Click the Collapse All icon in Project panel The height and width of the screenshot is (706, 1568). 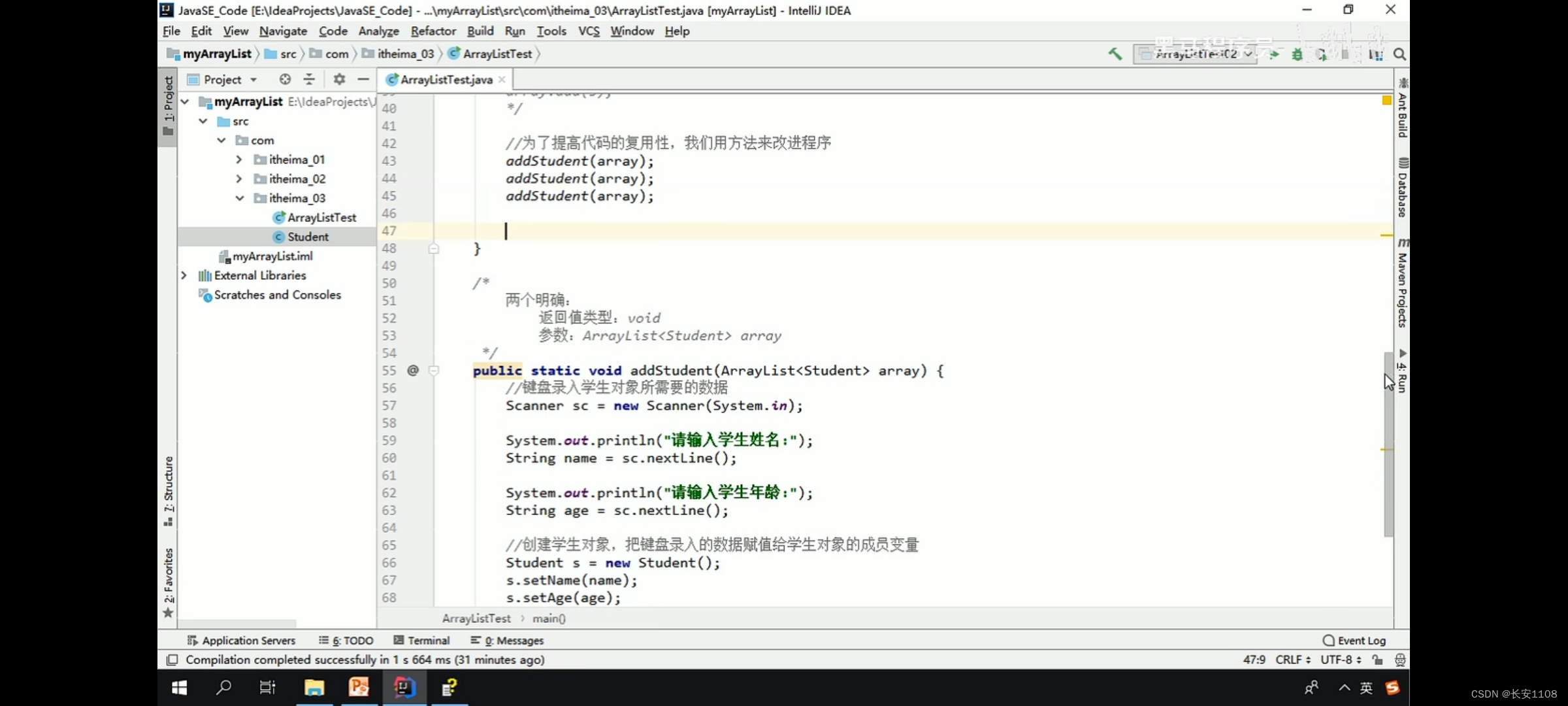pyautogui.click(x=309, y=79)
